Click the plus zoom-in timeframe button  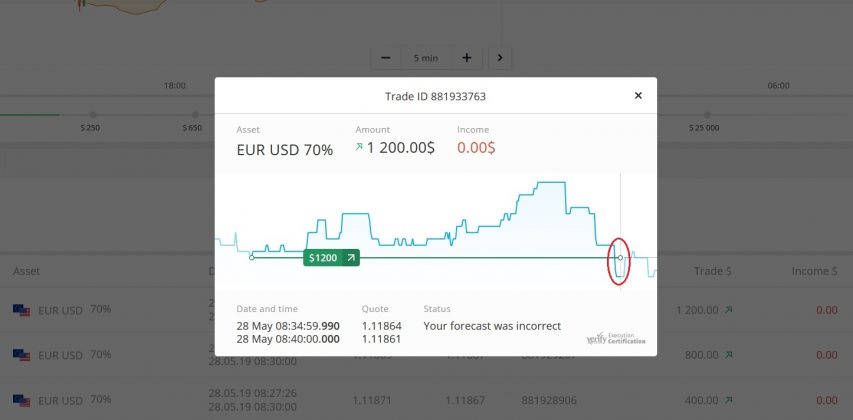pos(466,58)
